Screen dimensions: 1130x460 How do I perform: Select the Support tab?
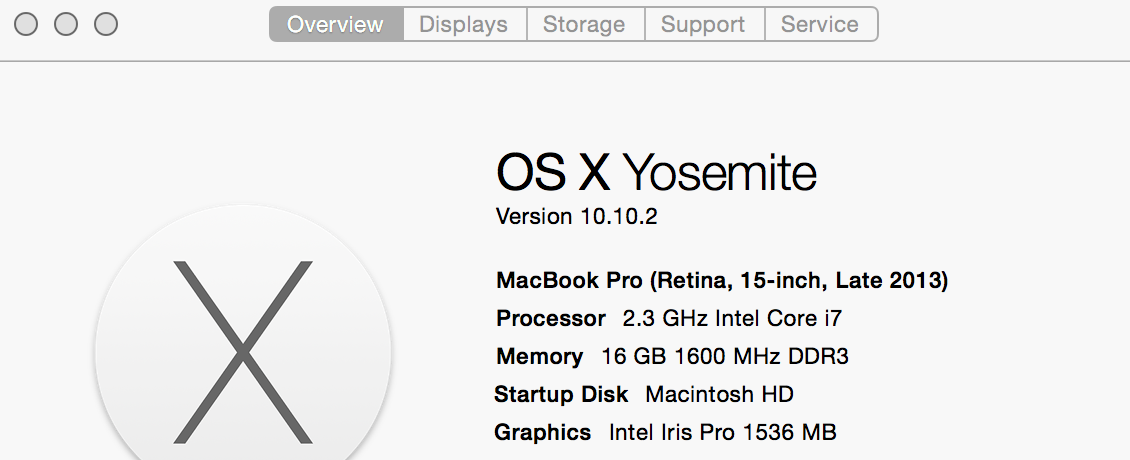[x=704, y=25]
